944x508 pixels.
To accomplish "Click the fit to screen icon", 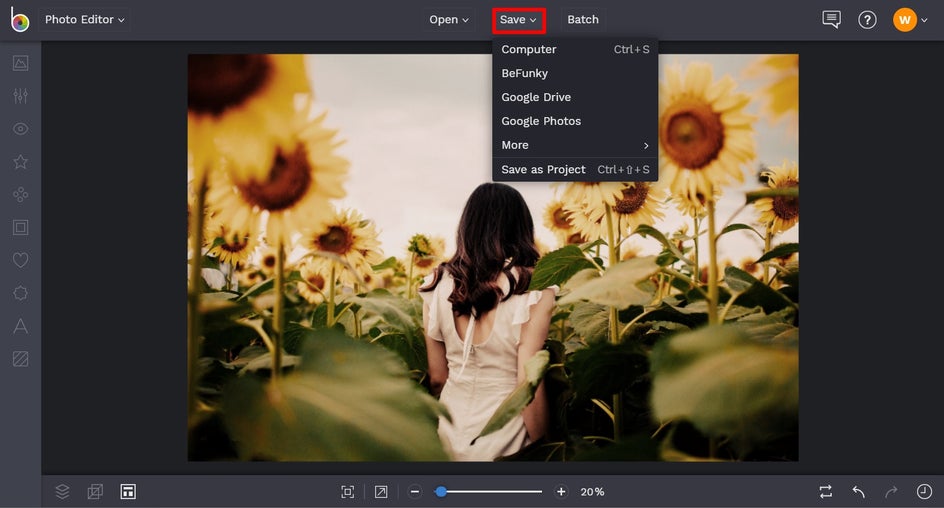I will click(x=347, y=492).
